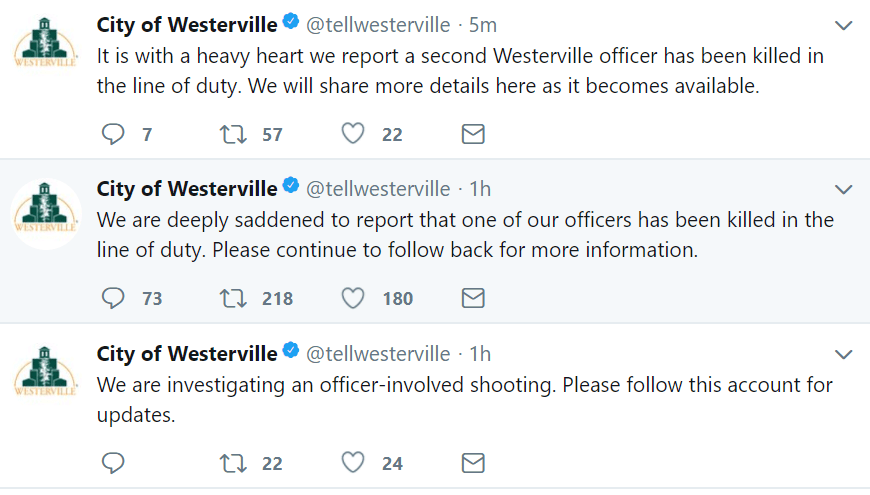870x495 pixels.
Task: Open chevron menu on shooting investigation tweet
Action: (x=843, y=355)
